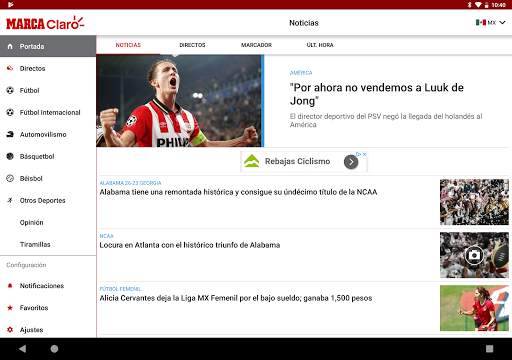Tap the Directos megaphone icon
This screenshot has height=360, width=512.
10,68
